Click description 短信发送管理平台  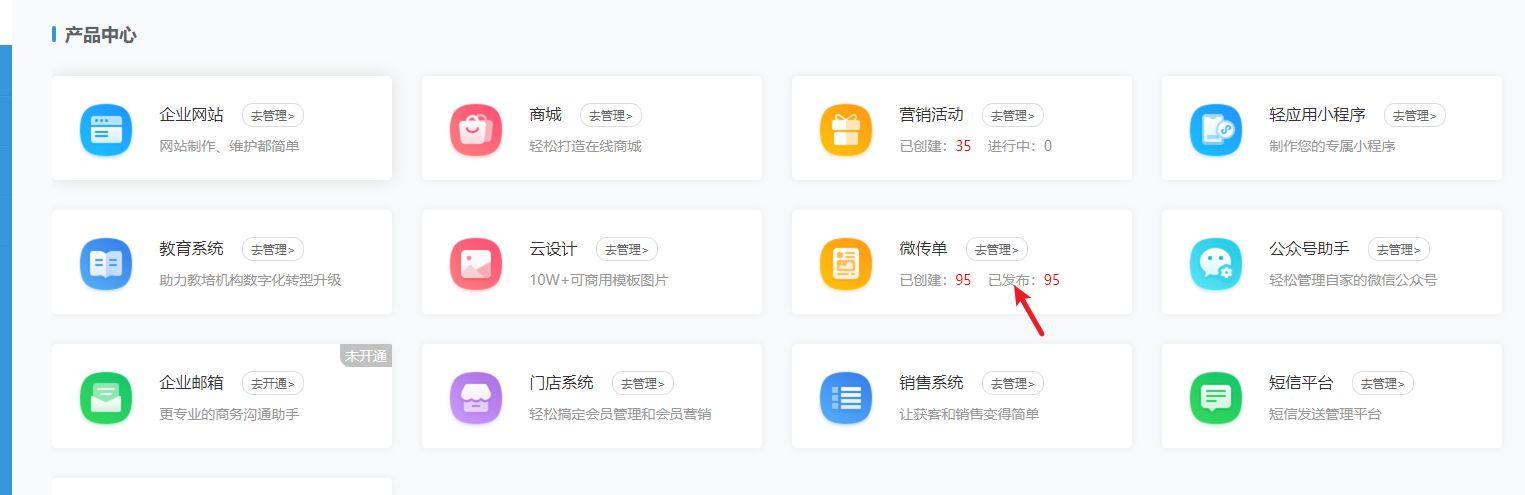[1326, 414]
